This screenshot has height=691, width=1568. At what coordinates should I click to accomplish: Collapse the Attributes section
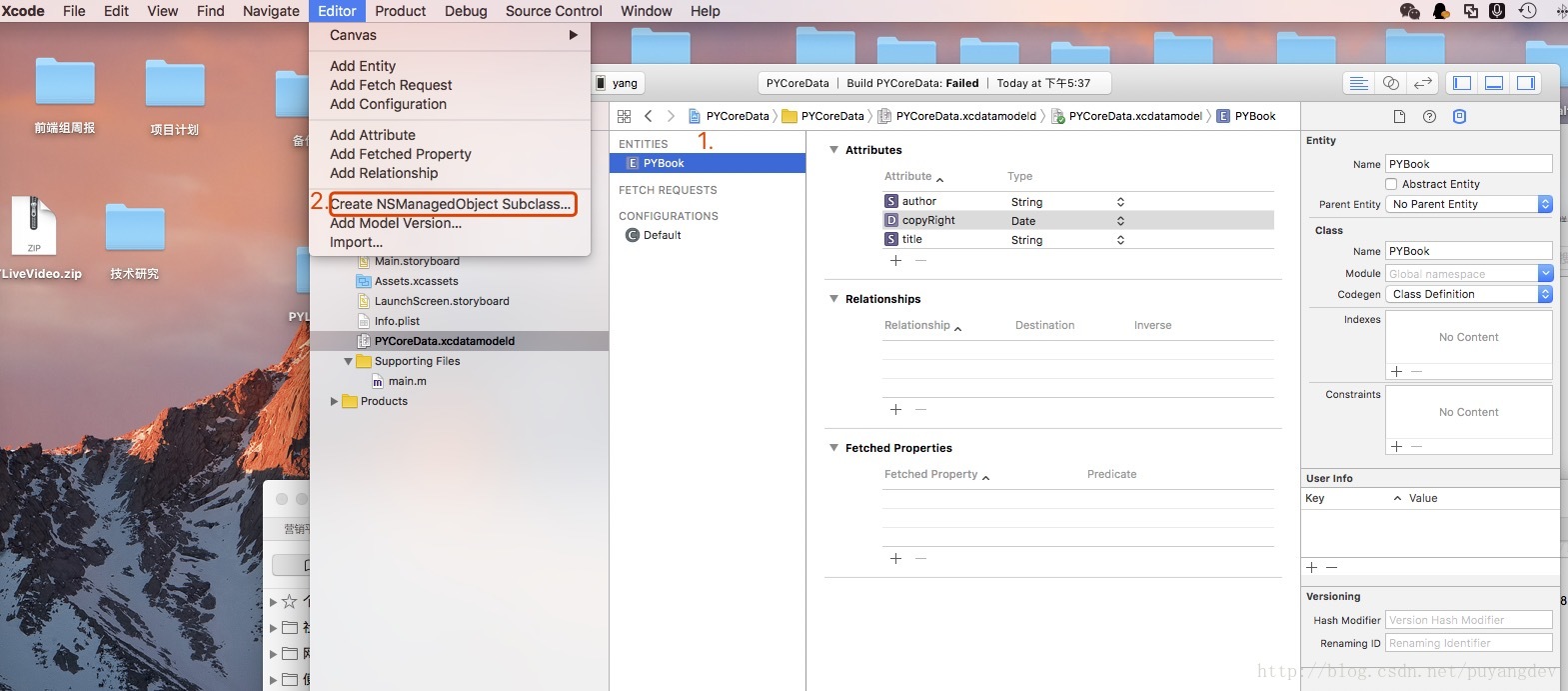(x=833, y=150)
